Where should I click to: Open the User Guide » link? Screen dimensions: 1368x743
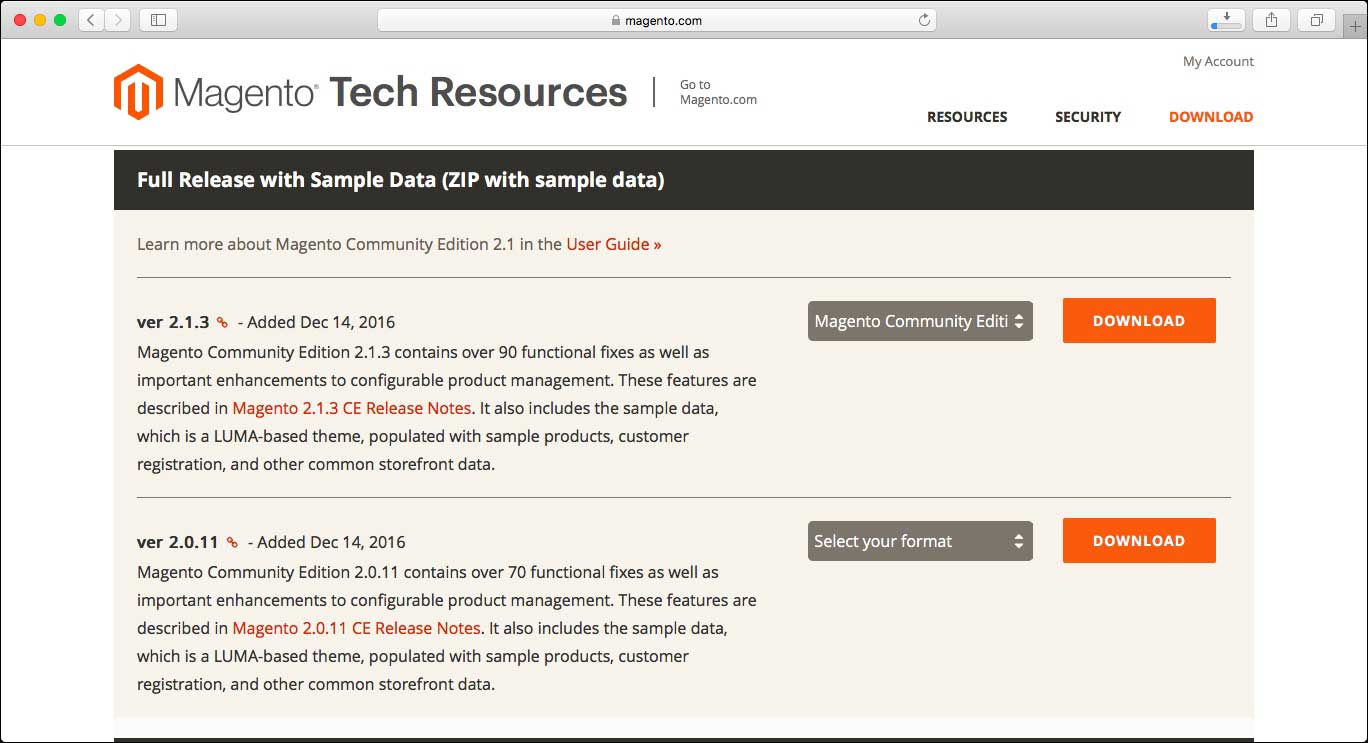click(614, 244)
